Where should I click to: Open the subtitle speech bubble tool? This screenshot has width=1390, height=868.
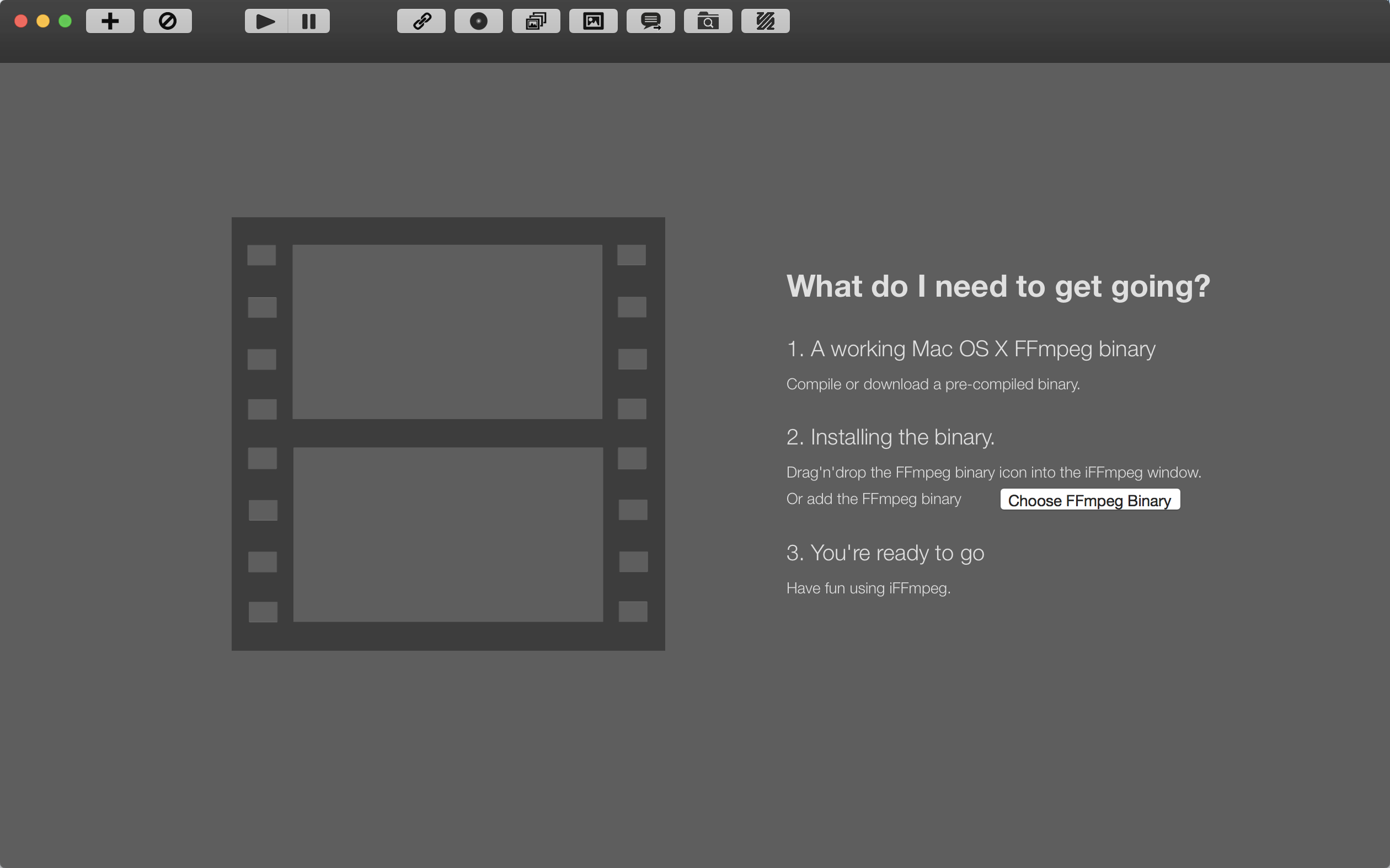(650, 22)
